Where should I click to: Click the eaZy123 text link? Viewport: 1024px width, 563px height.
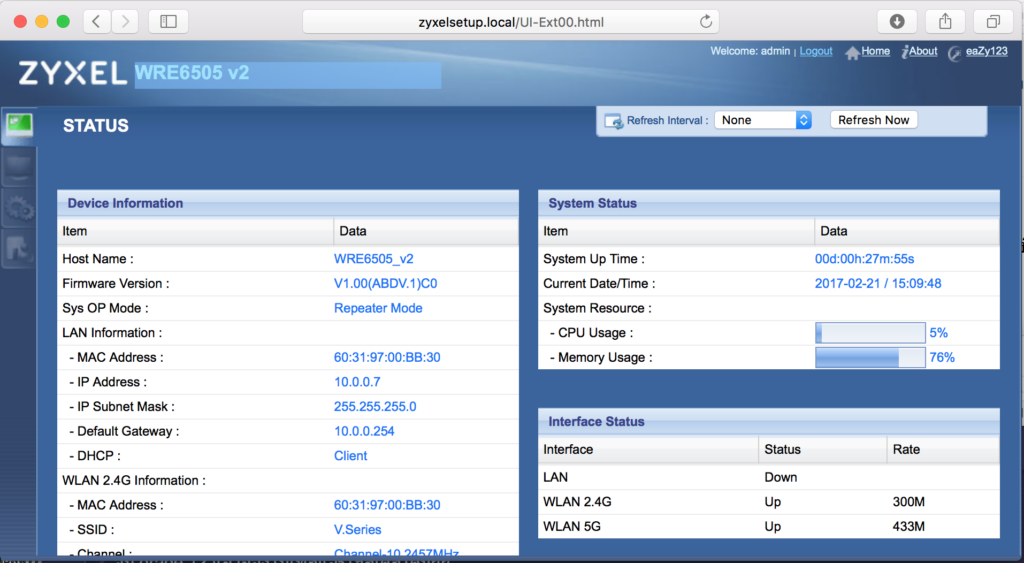[986, 52]
